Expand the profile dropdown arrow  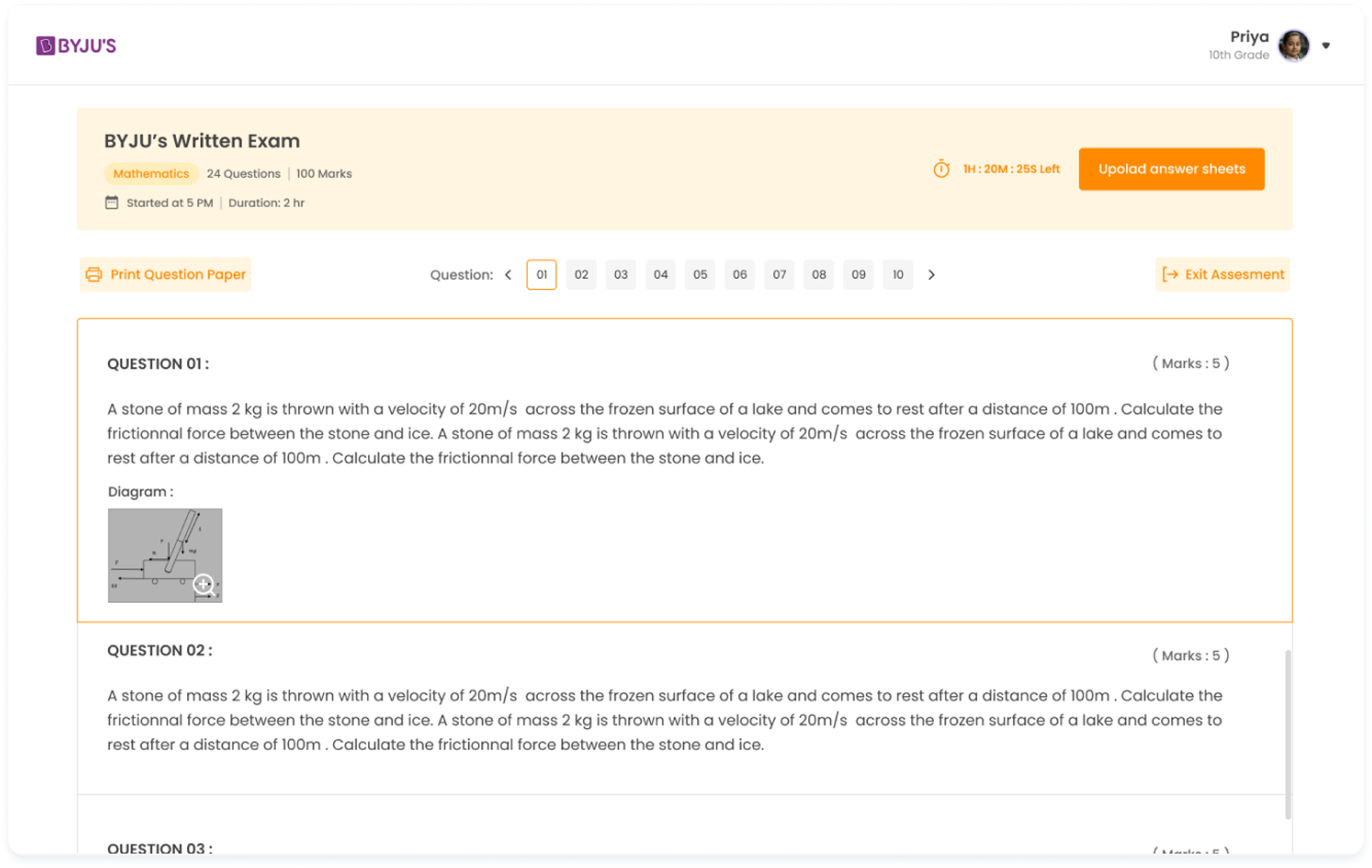click(1326, 46)
